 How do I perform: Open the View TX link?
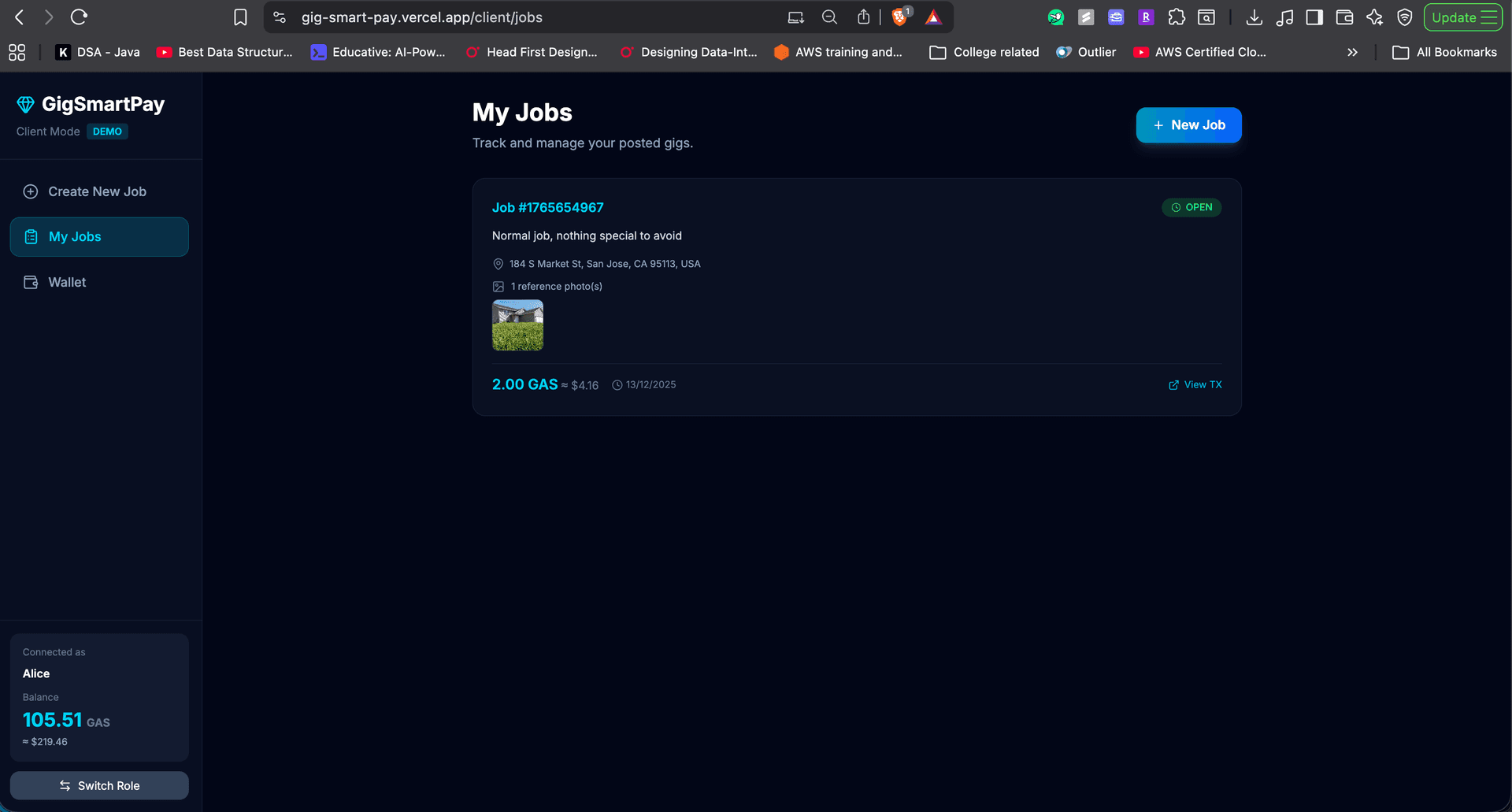1195,384
